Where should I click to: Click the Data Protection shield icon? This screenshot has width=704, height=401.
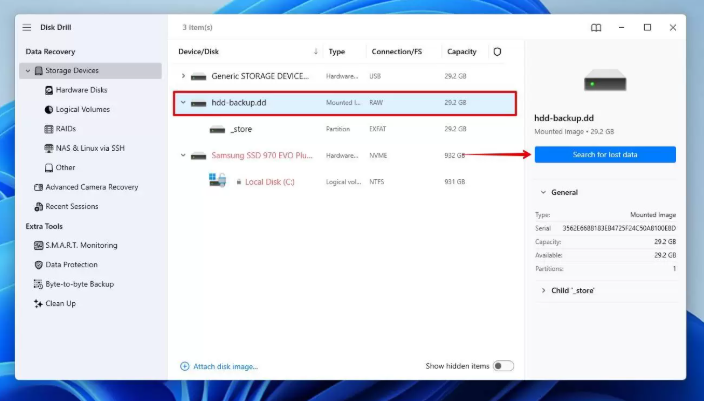coord(39,265)
